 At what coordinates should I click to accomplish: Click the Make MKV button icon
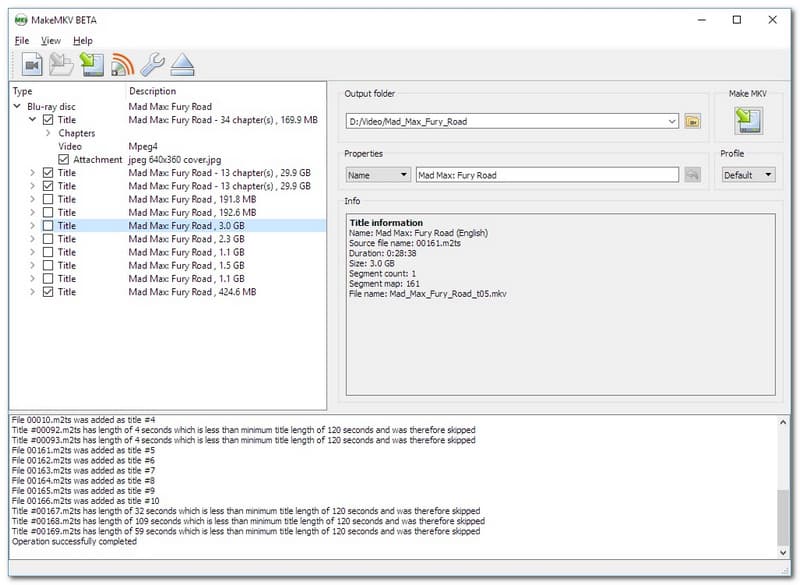pyautogui.click(x=748, y=121)
